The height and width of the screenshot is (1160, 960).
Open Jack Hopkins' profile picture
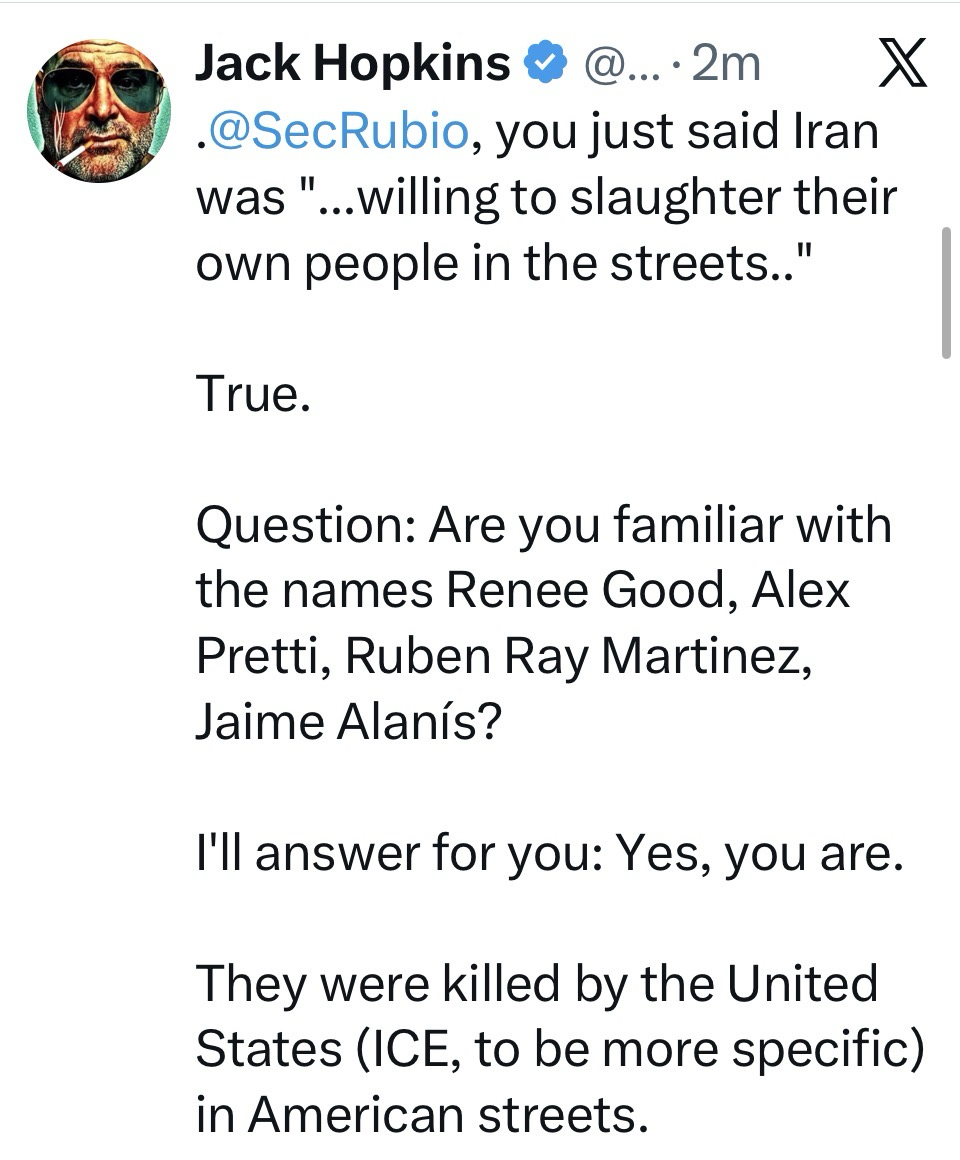coord(98,111)
